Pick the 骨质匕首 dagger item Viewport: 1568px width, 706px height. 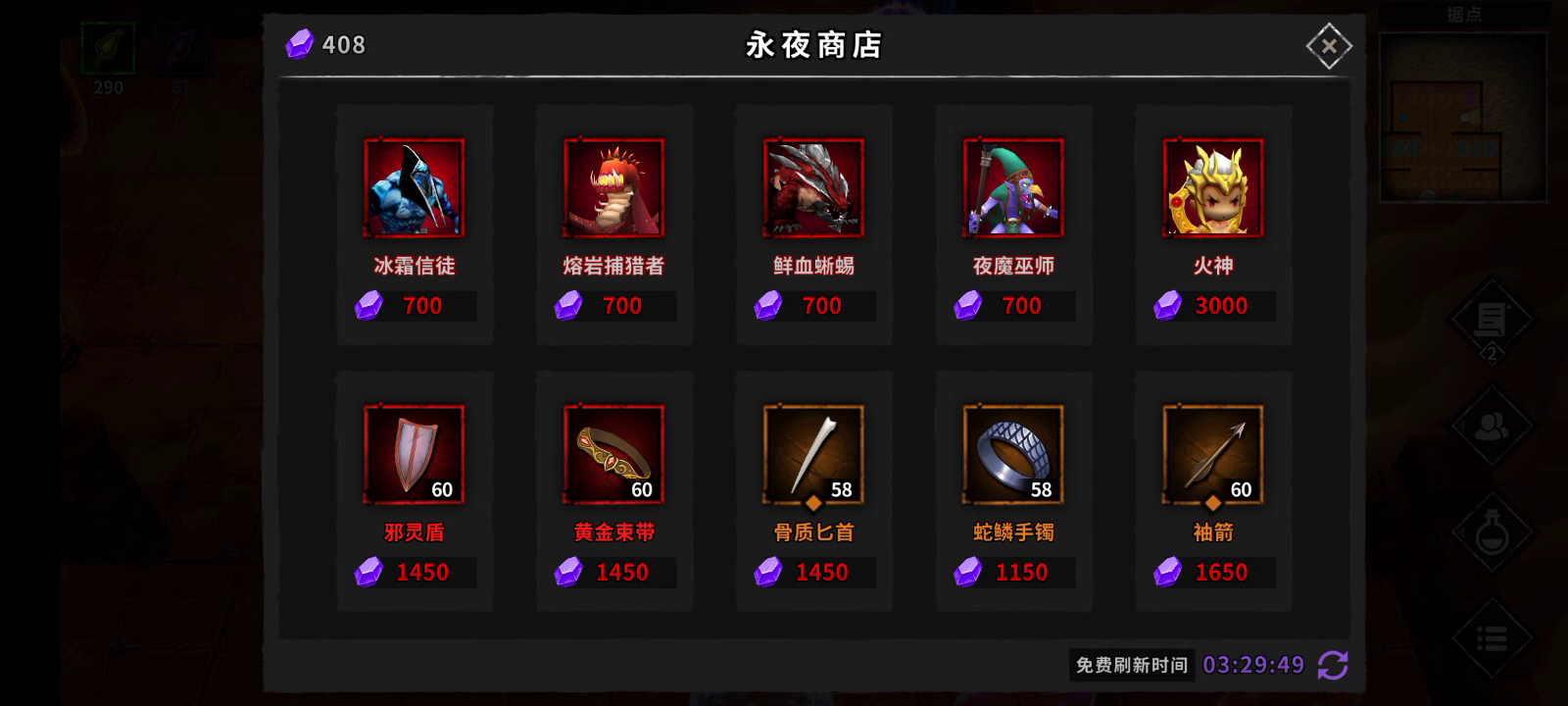click(x=814, y=454)
